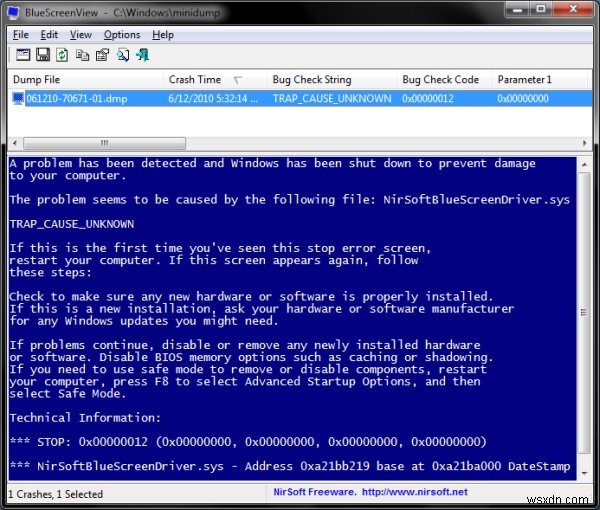Click the '1 Crashes, 1 Selected' status text

55,494
